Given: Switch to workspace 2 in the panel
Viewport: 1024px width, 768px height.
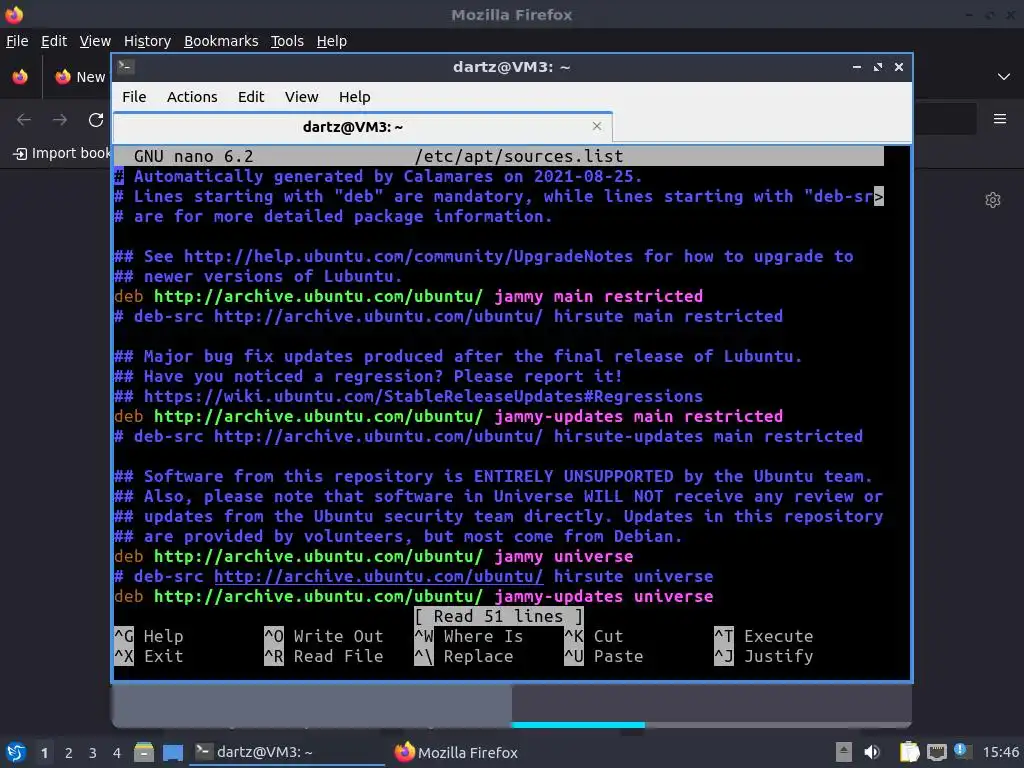Looking at the screenshot, I should pyautogui.click(x=69, y=753).
